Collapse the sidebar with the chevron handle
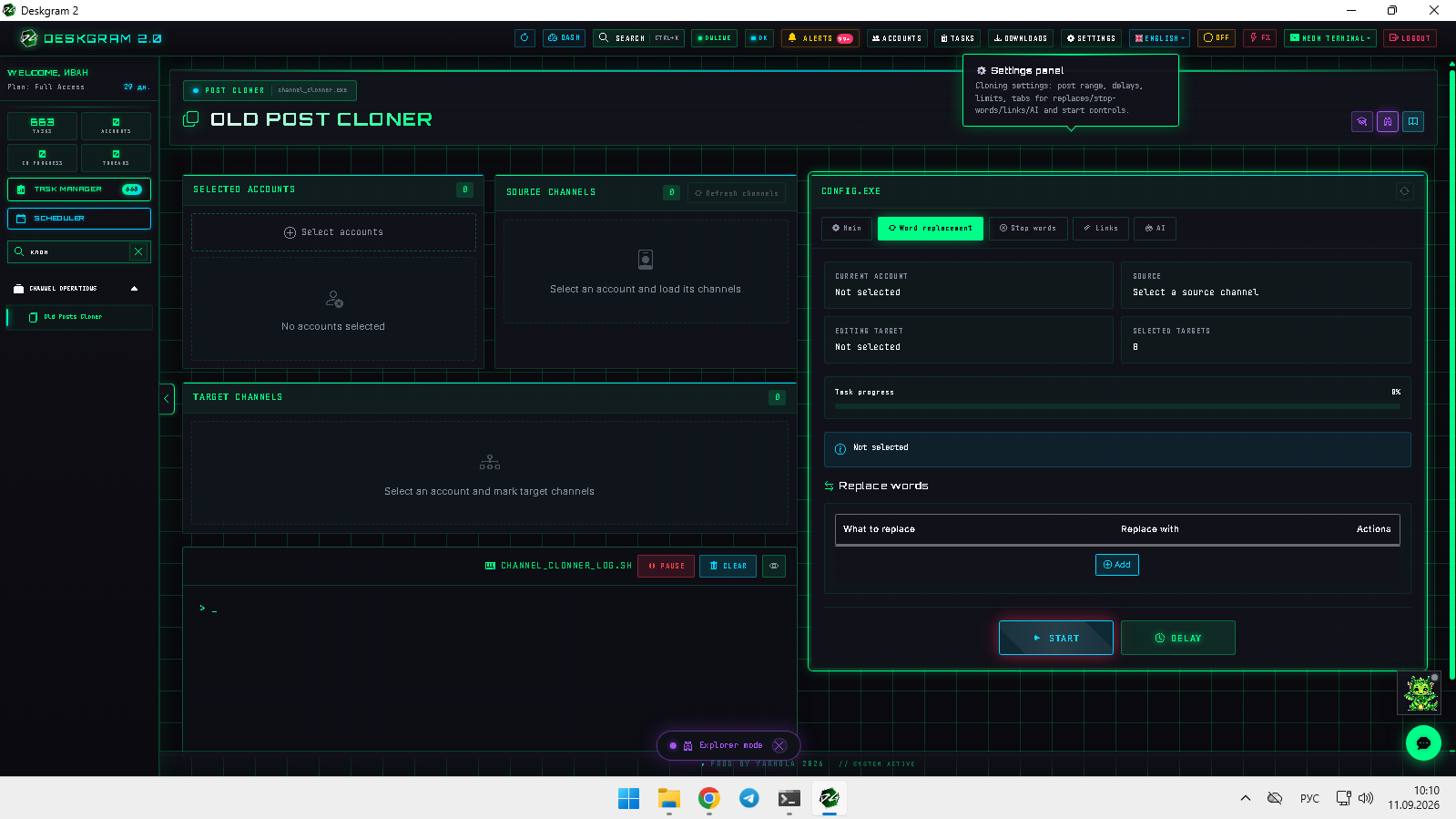The height and width of the screenshot is (819, 1456). coord(167,398)
